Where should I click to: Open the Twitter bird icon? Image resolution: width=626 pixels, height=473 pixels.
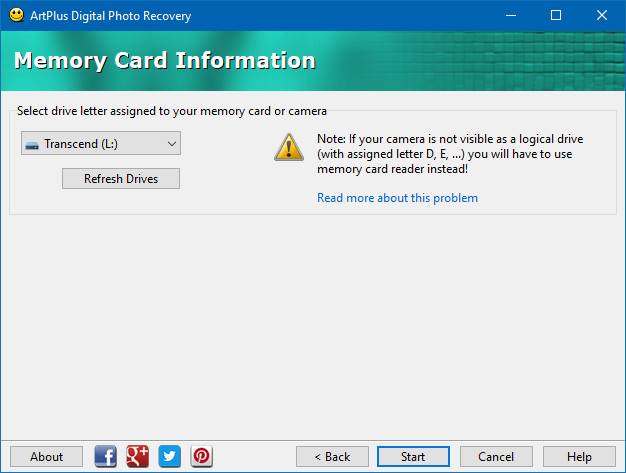click(169, 456)
